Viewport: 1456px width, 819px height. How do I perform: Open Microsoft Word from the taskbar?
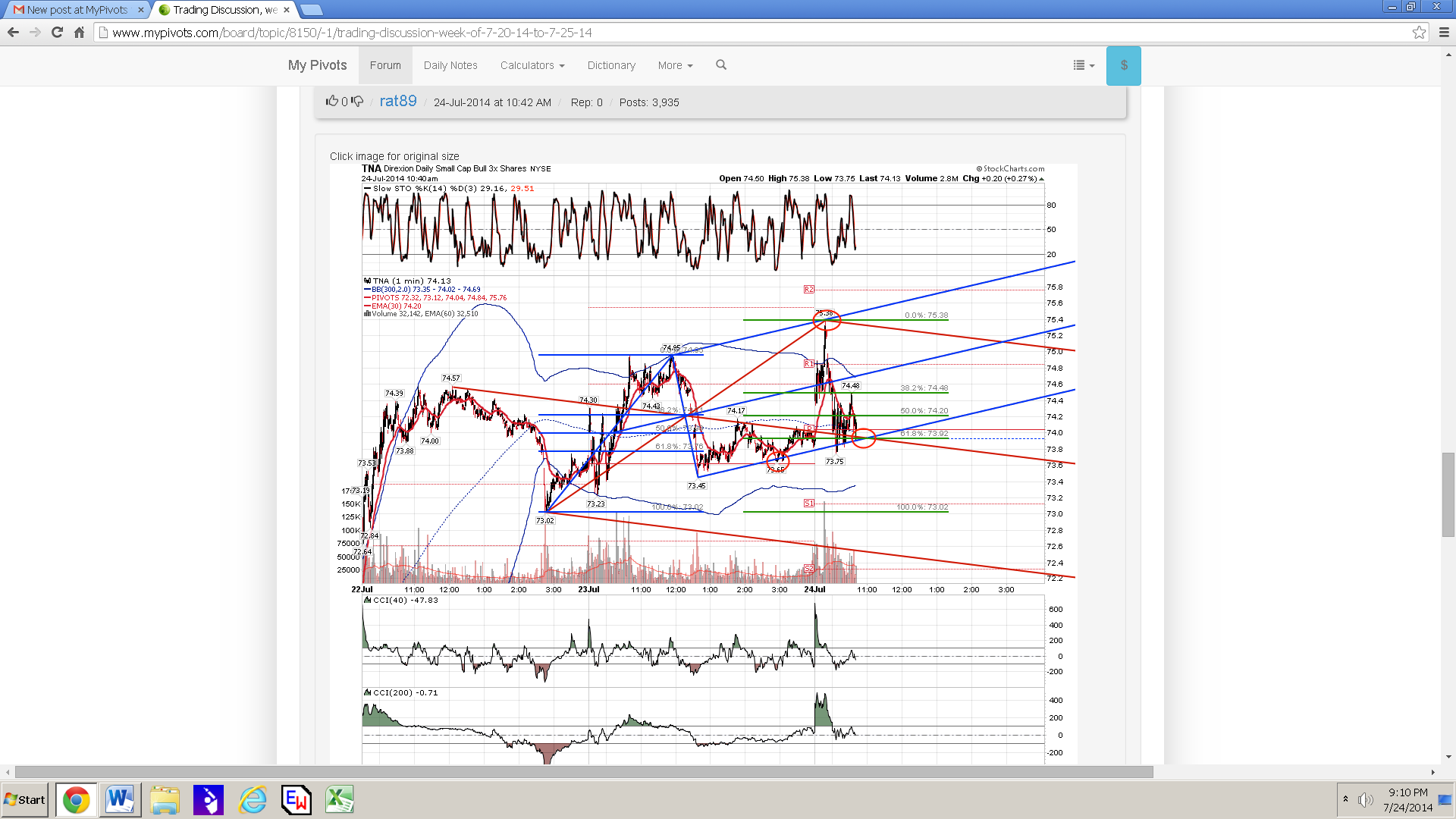[x=120, y=800]
